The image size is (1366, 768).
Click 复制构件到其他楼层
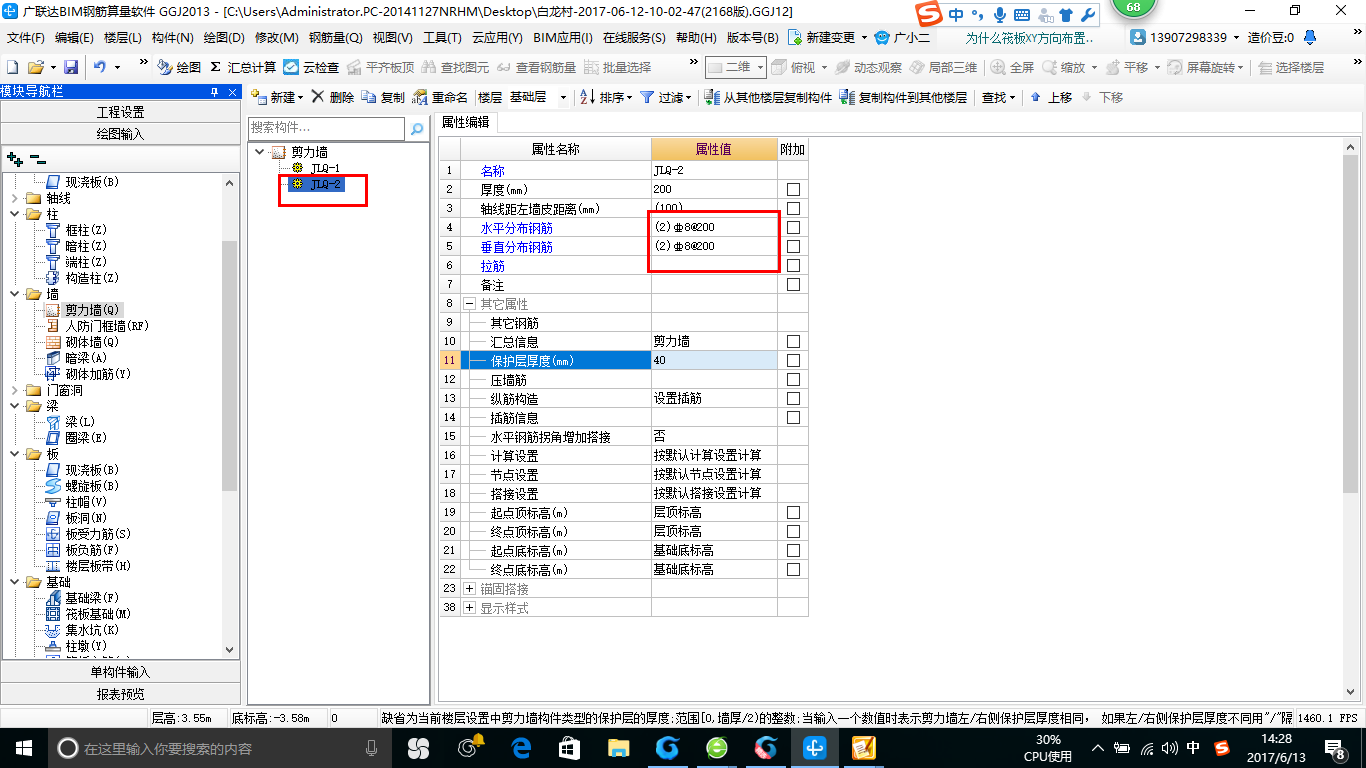click(904, 97)
